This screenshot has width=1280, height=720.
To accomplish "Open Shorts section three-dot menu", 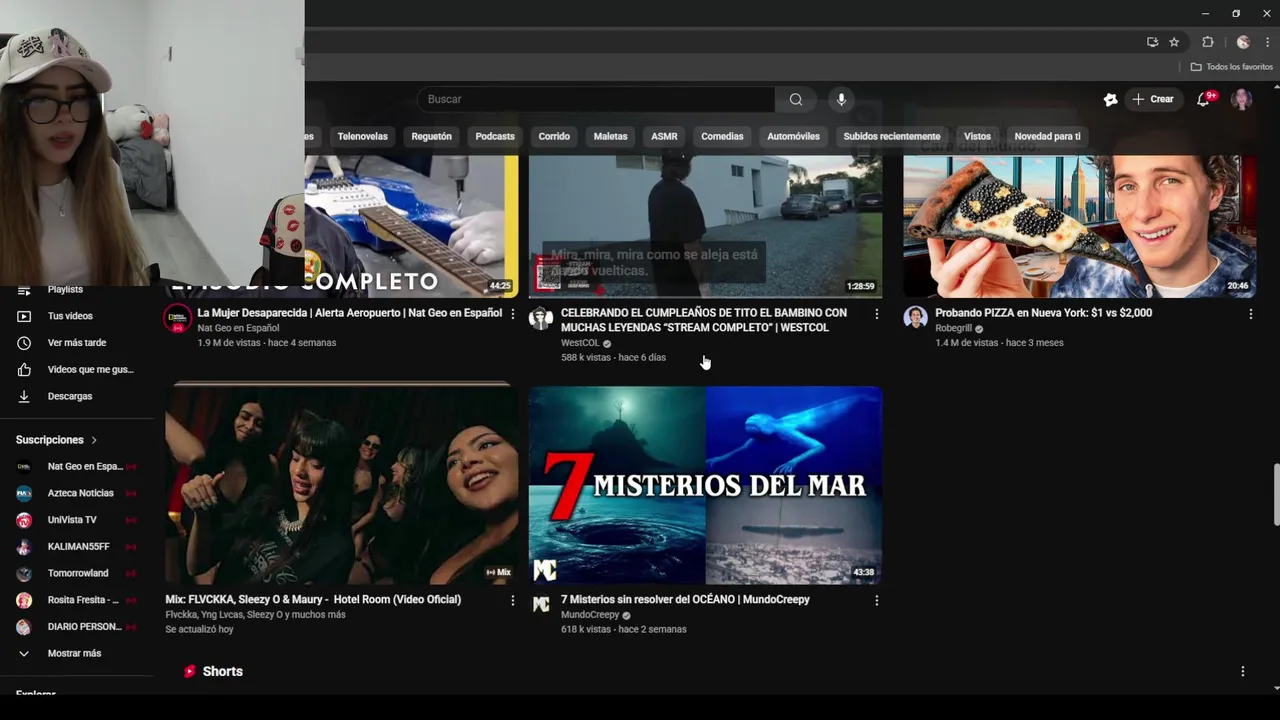I will (1243, 671).
